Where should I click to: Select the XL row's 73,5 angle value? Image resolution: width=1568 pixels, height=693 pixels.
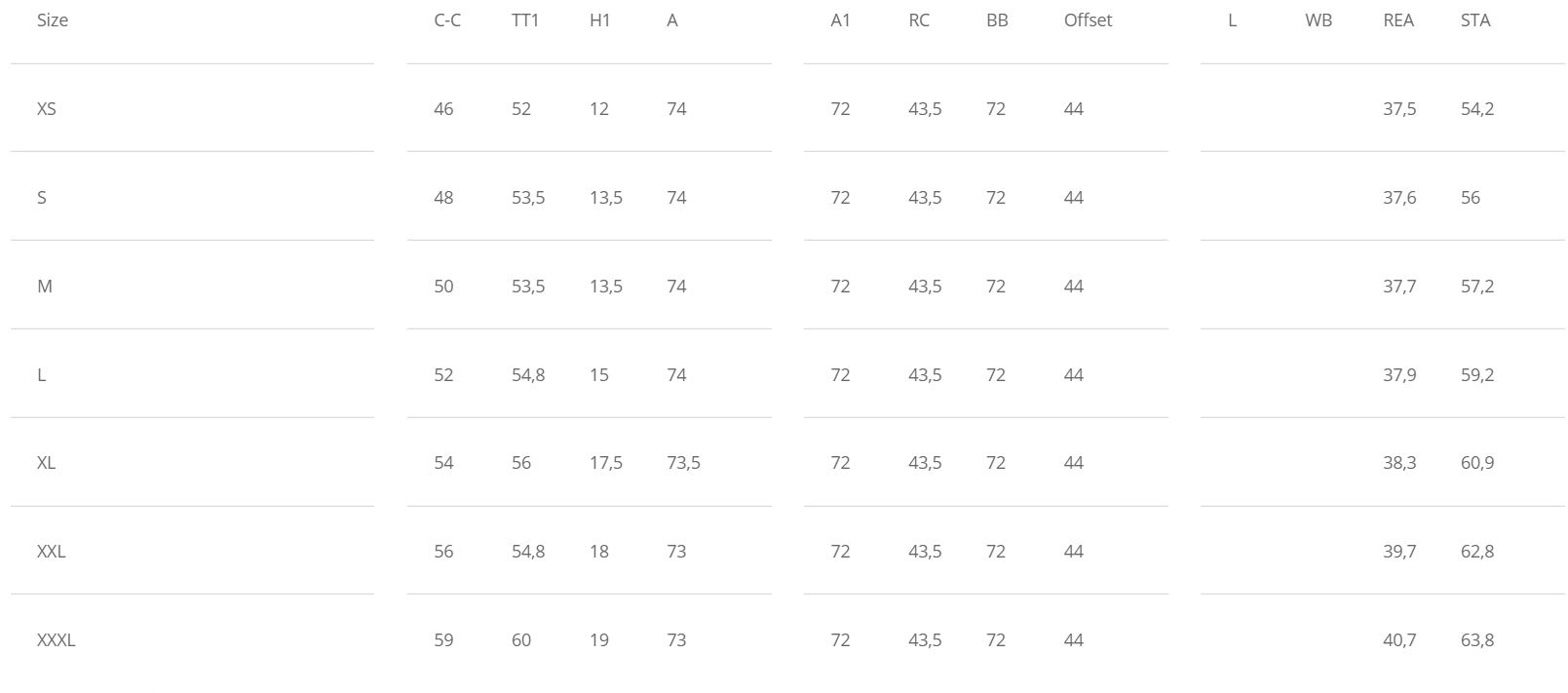point(684,463)
